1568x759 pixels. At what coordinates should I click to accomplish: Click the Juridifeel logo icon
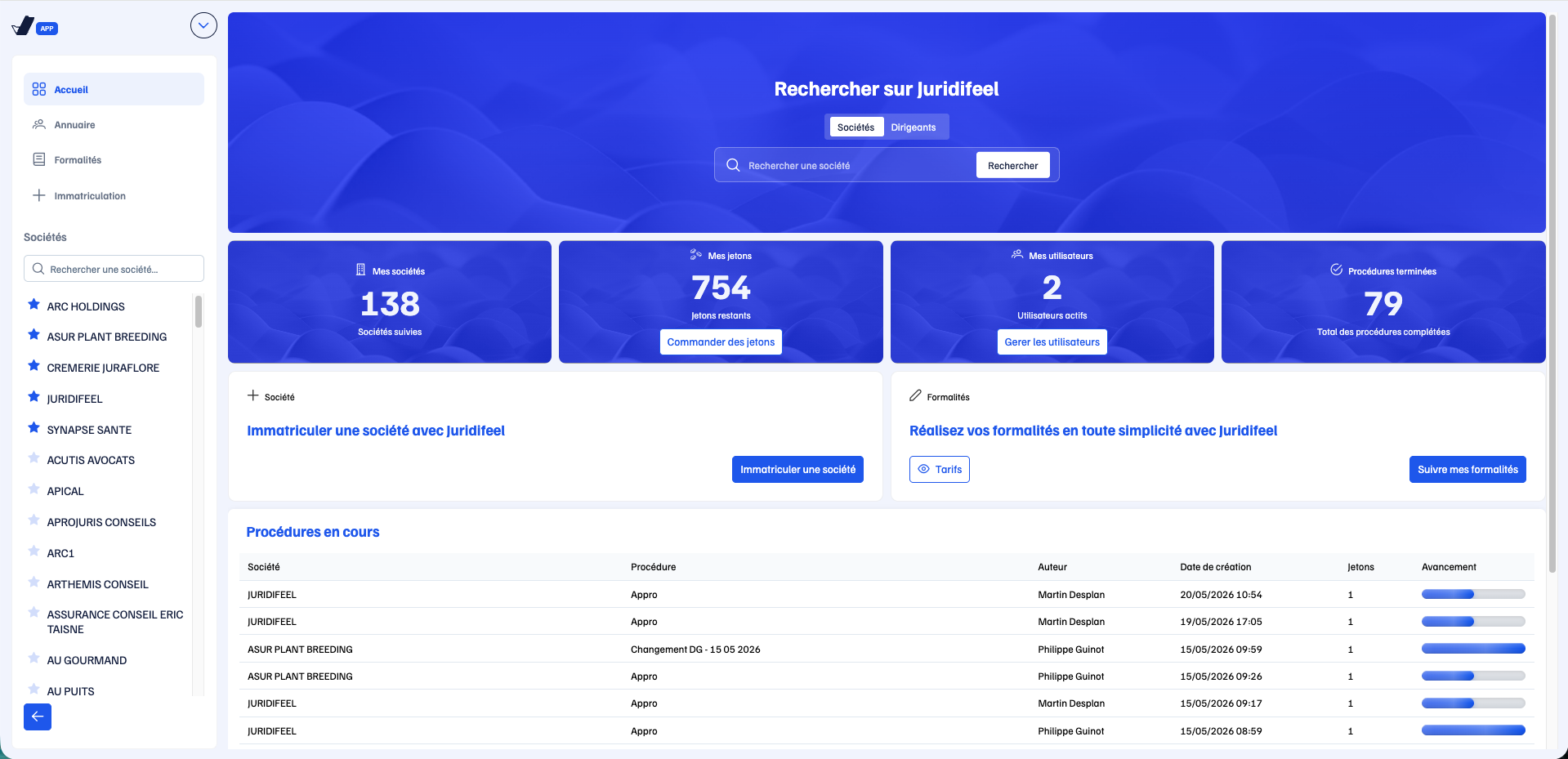point(24,26)
